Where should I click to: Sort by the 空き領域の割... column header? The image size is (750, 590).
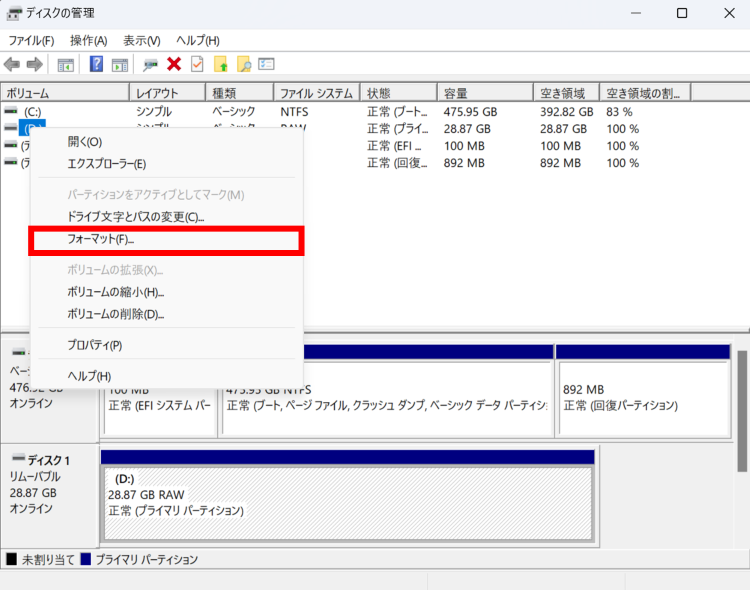646,93
